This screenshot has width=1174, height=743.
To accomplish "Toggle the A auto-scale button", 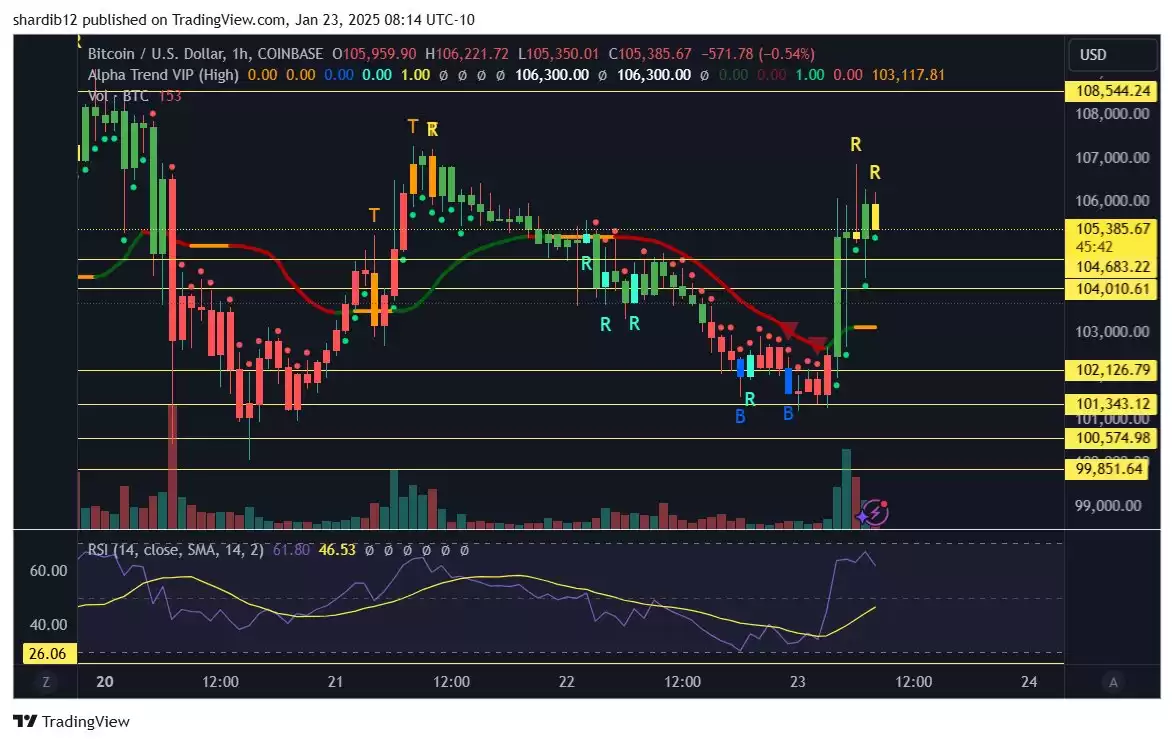I will tap(1113, 682).
